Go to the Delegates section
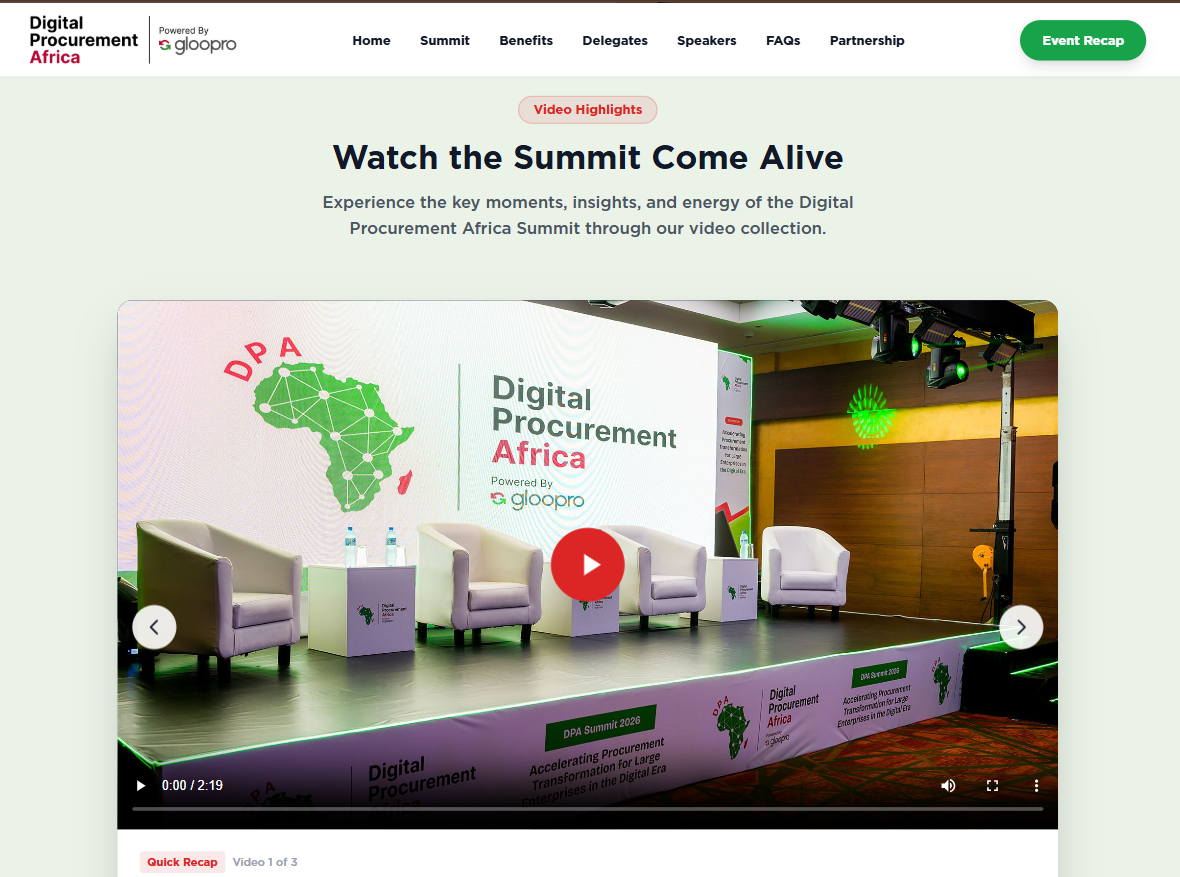Screen dimensions: 1180x877 615,41
